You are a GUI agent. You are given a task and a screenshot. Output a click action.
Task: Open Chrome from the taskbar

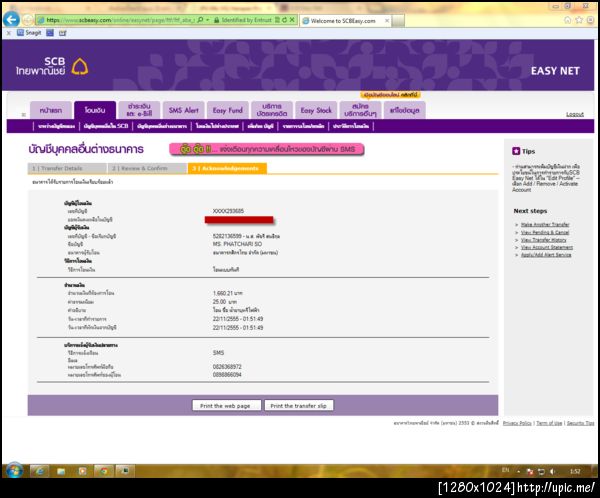104,471
